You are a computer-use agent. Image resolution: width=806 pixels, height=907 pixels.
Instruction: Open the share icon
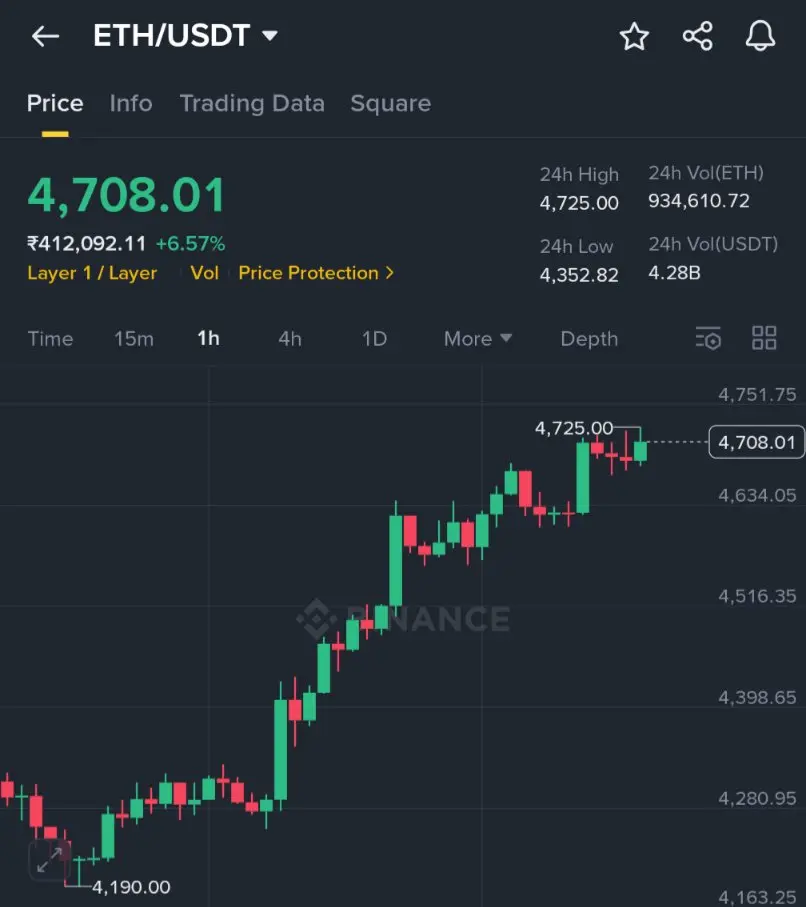pos(697,36)
